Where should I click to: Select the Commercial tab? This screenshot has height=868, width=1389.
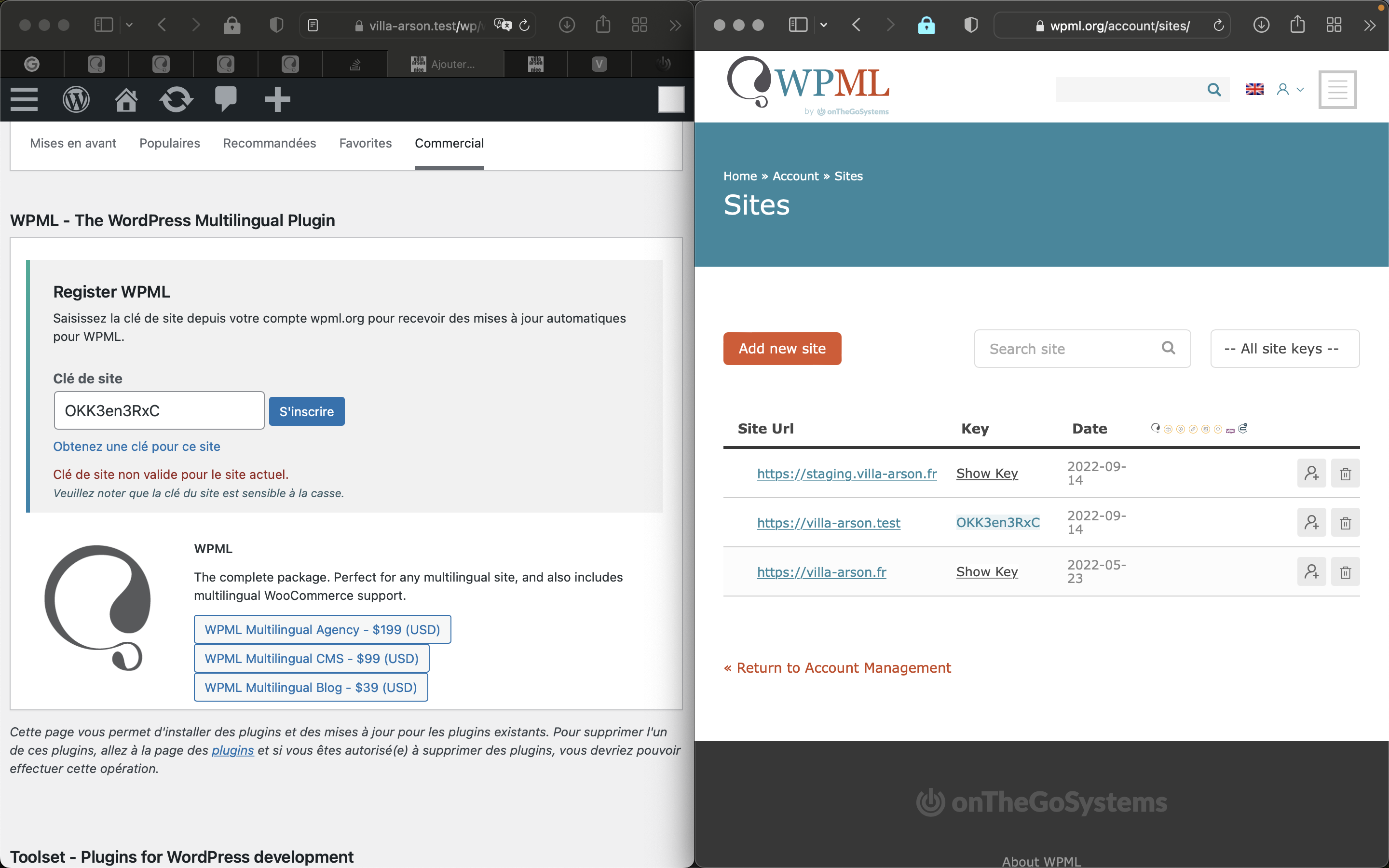coord(449,143)
